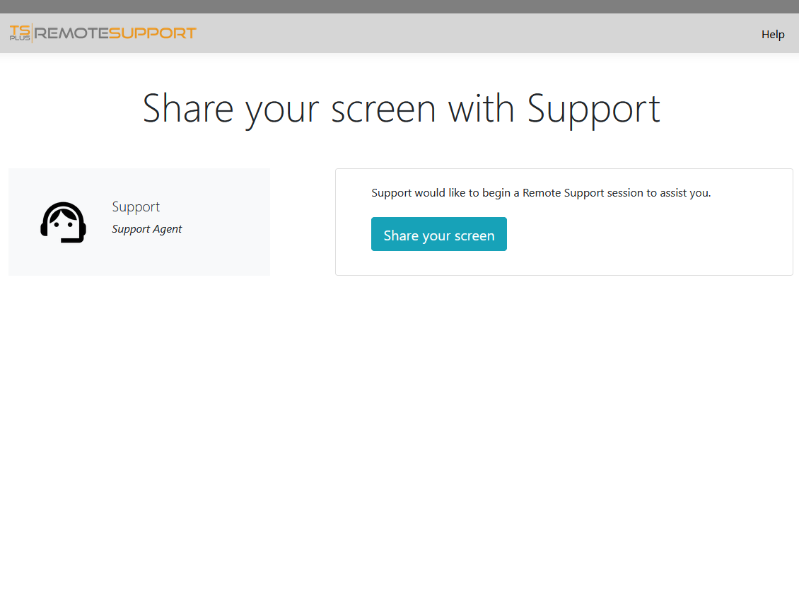Image resolution: width=800 pixels, height=600 pixels.
Task: Click the small PLUS text under TS
Action: point(20,38)
